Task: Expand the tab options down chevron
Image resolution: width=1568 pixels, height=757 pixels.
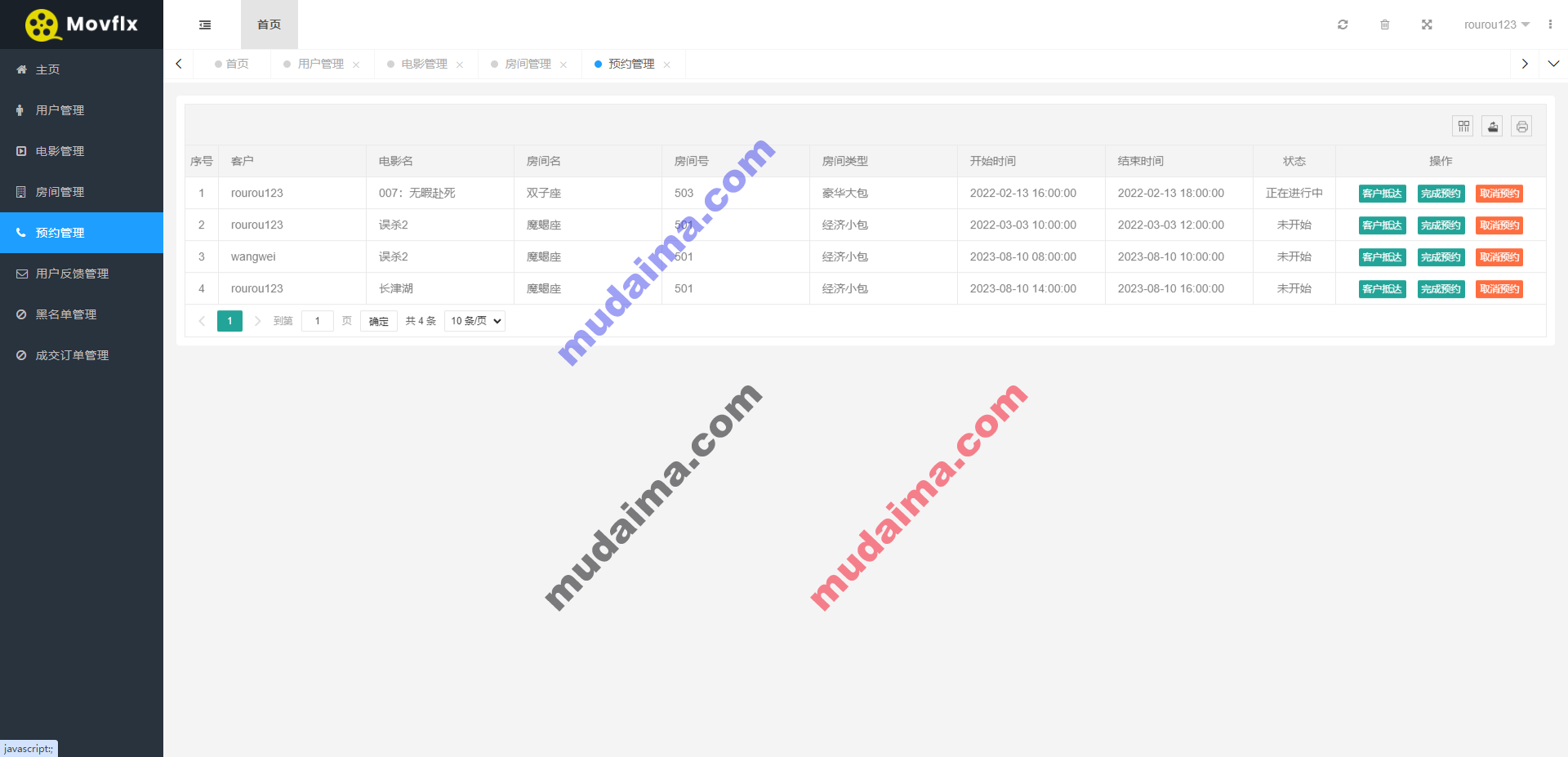Action: (1553, 64)
